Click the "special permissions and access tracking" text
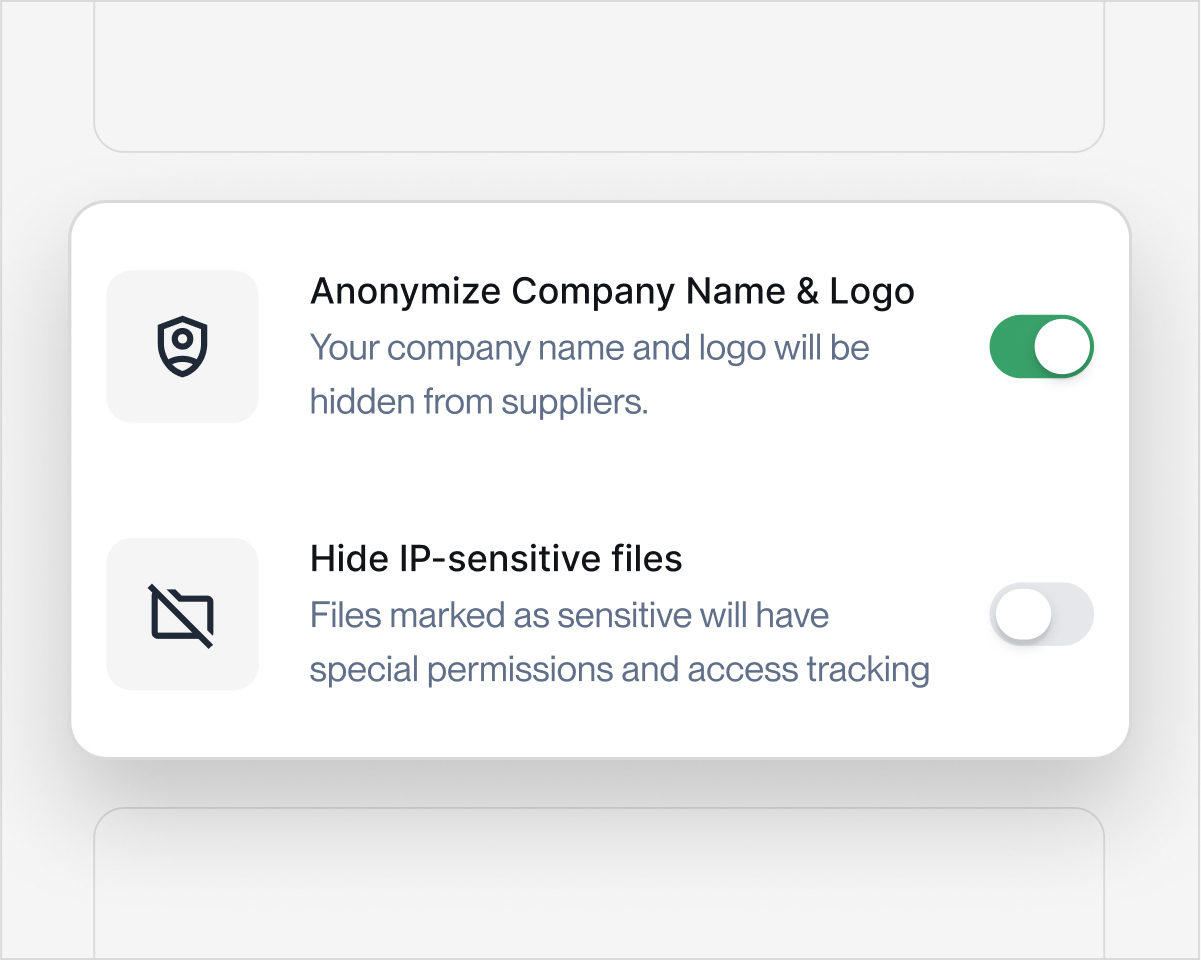 coord(619,669)
